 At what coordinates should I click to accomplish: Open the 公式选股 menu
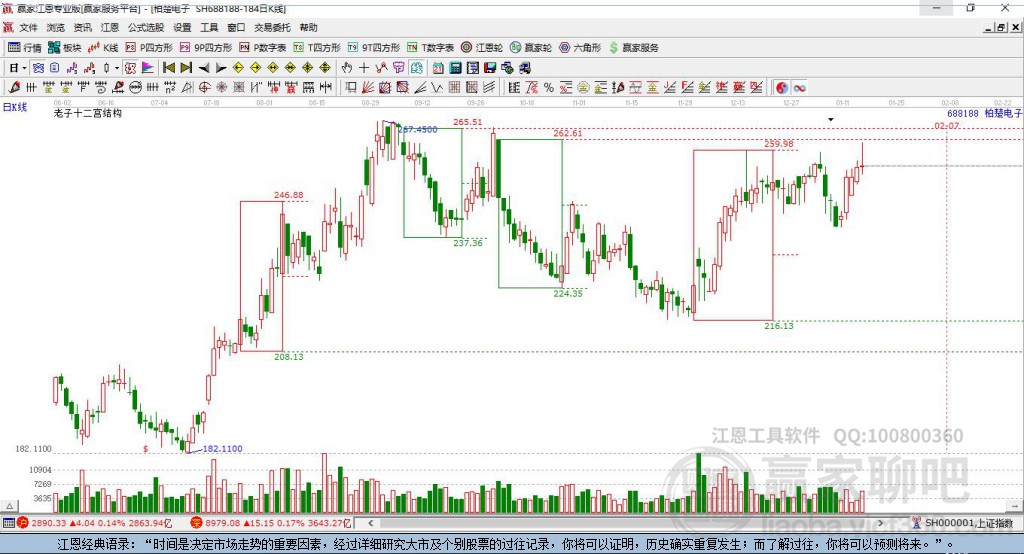pyautogui.click(x=146, y=27)
